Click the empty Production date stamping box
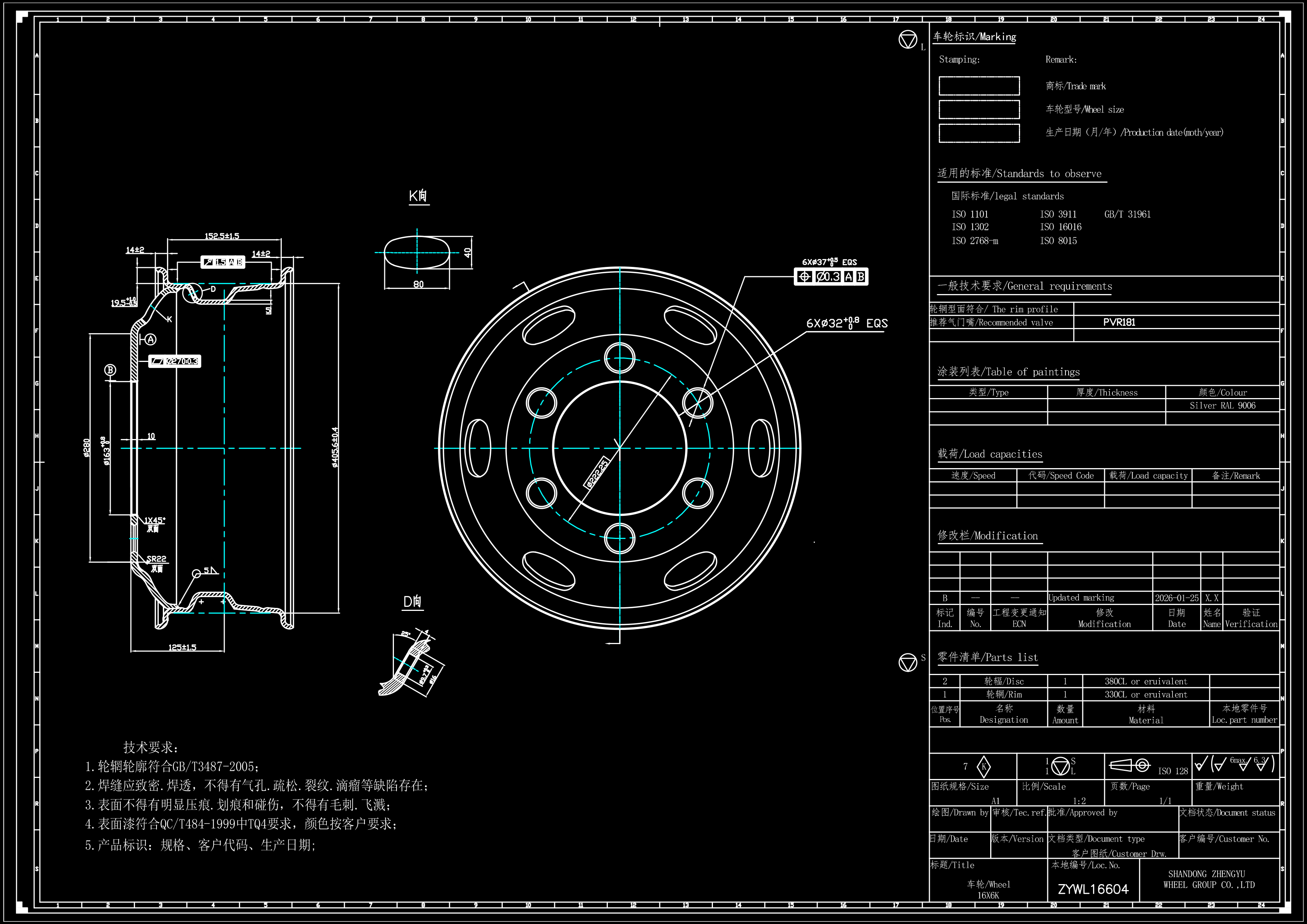The width and height of the screenshot is (1307, 924). click(979, 133)
